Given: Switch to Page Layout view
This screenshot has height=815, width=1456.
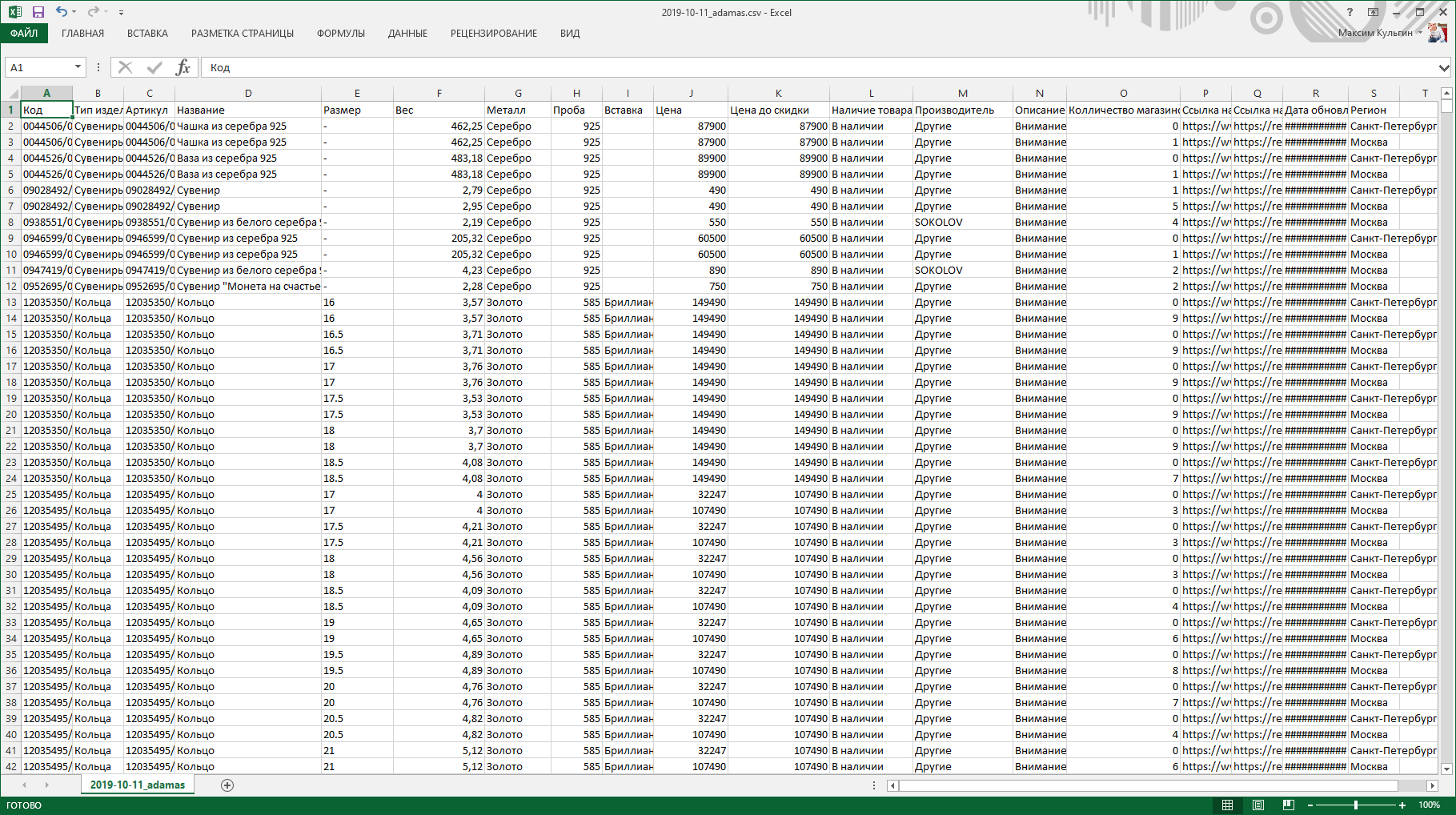Looking at the screenshot, I should [x=1257, y=805].
